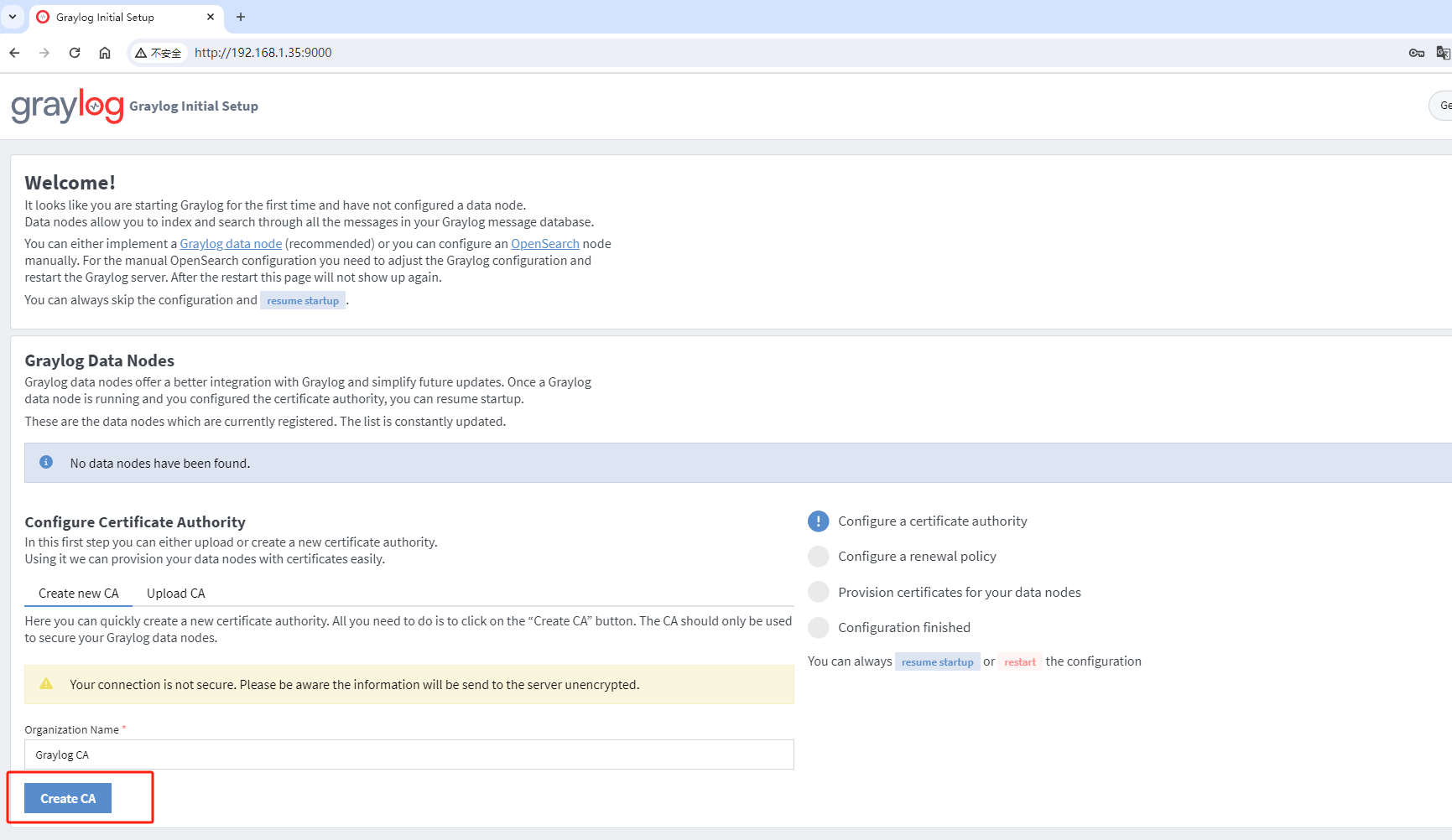This screenshot has height=840, width=1452.
Task: Click the connection warning triangle icon
Action: (x=46, y=684)
